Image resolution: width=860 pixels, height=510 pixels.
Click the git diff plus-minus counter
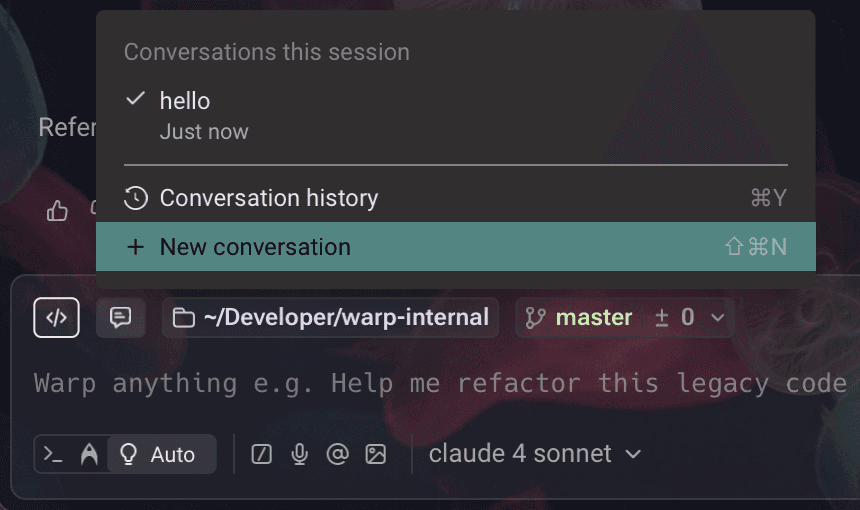(x=674, y=318)
